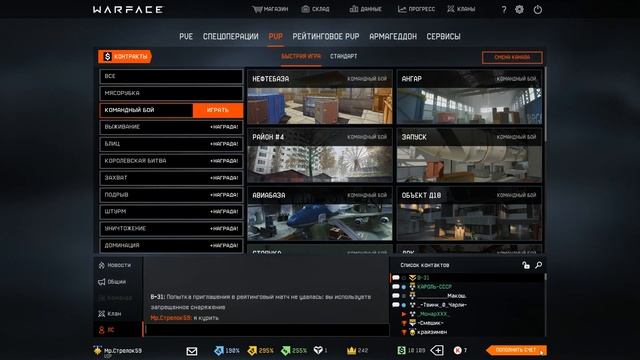Open game settings gear icon
The width and height of the screenshot is (640, 360).
pos(519,9)
